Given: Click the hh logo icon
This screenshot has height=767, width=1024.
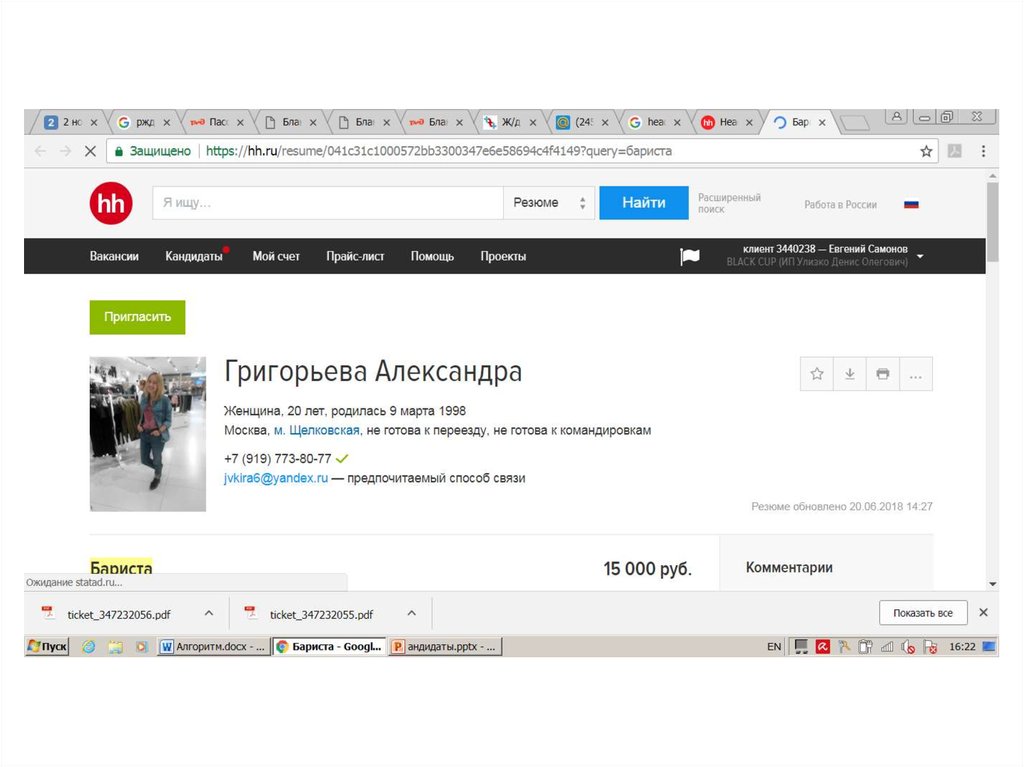Looking at the screenshot, I should [110, 204].
